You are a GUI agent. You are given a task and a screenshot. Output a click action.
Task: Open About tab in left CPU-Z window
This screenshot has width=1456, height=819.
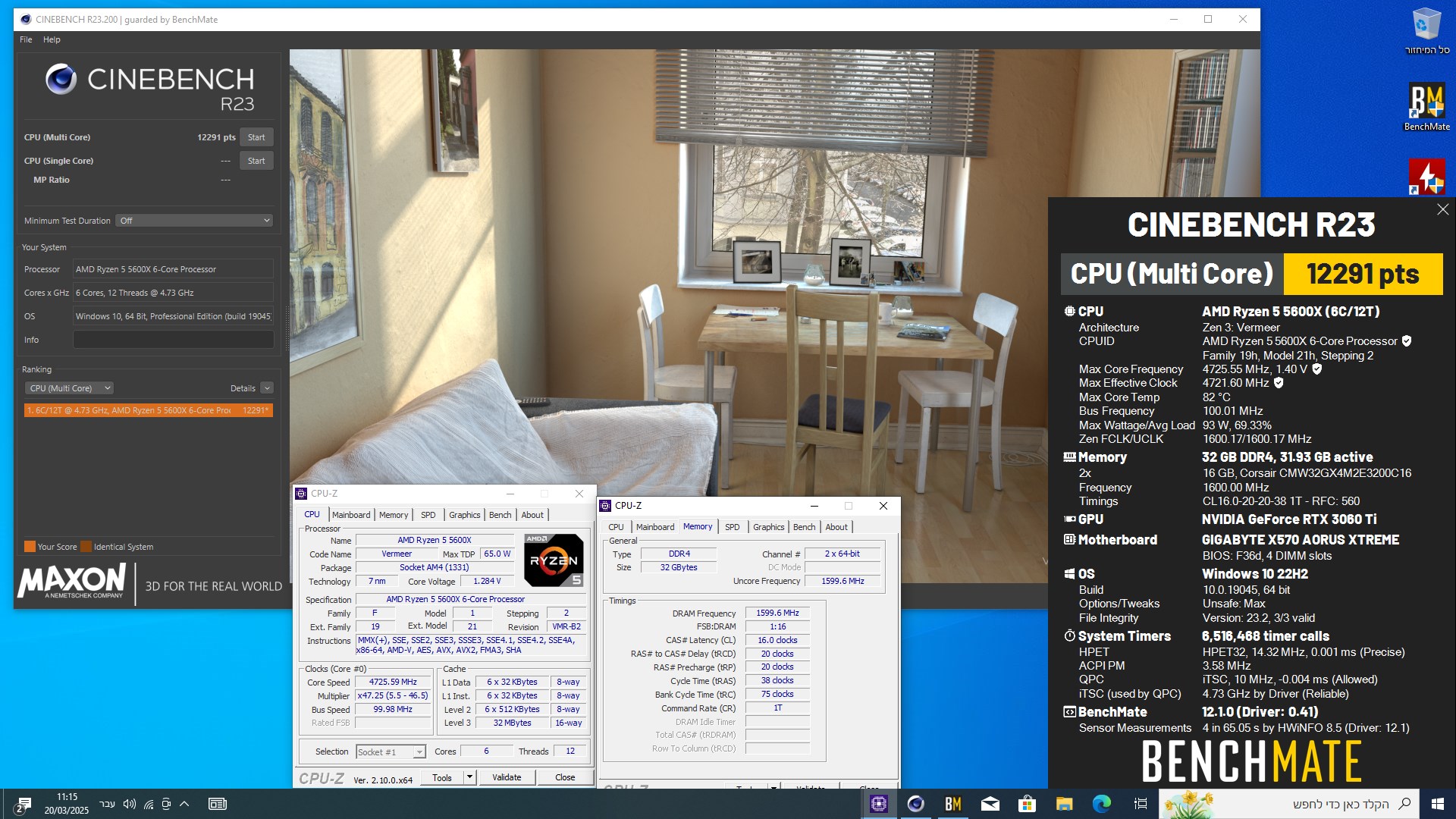pyautogui.click(x=532, y=515)
